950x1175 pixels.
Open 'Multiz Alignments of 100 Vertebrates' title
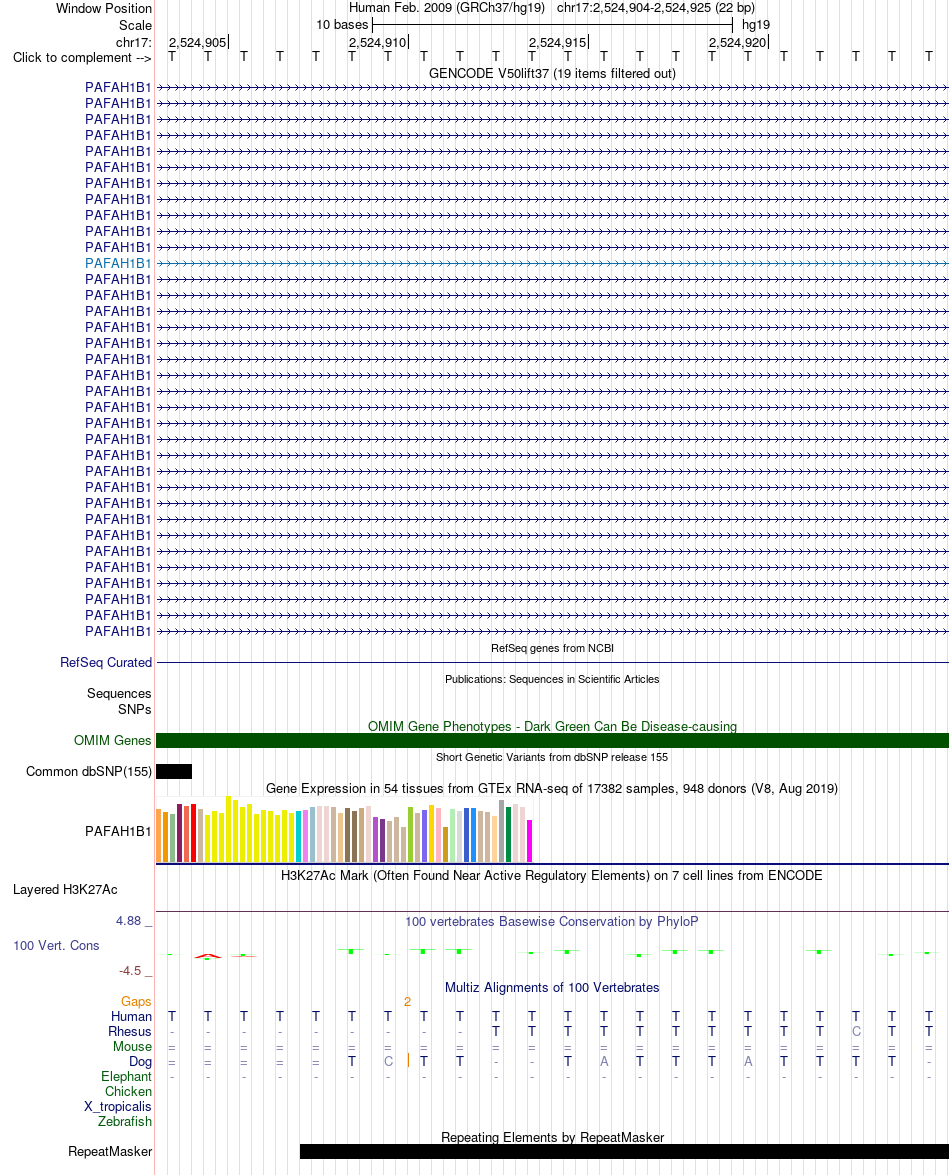click(552, 988)
